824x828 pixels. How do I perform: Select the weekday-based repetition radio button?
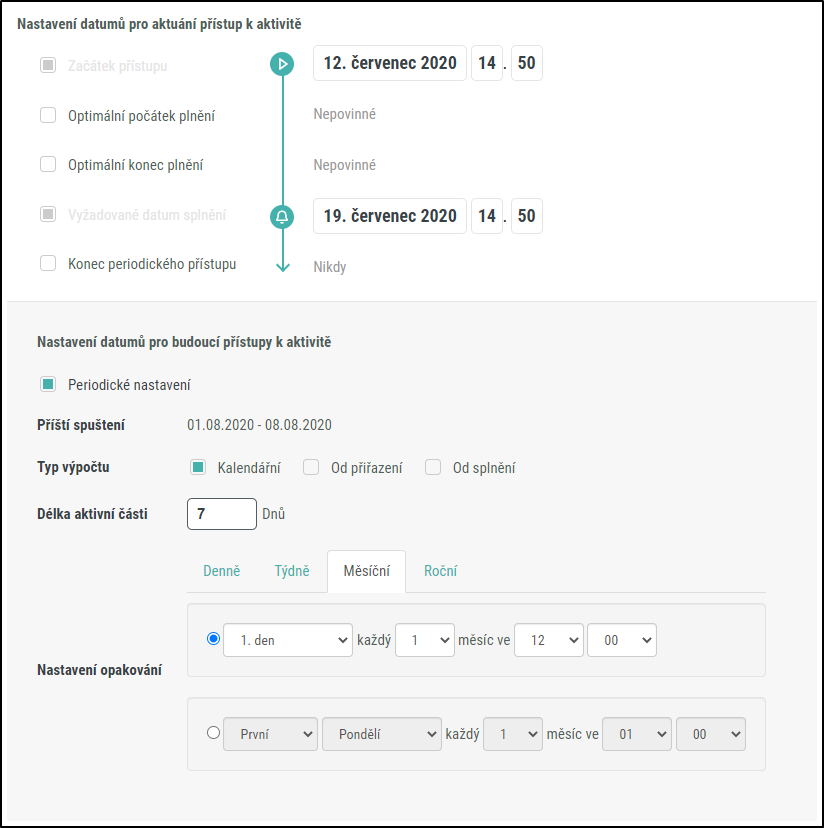click(213, 733)
